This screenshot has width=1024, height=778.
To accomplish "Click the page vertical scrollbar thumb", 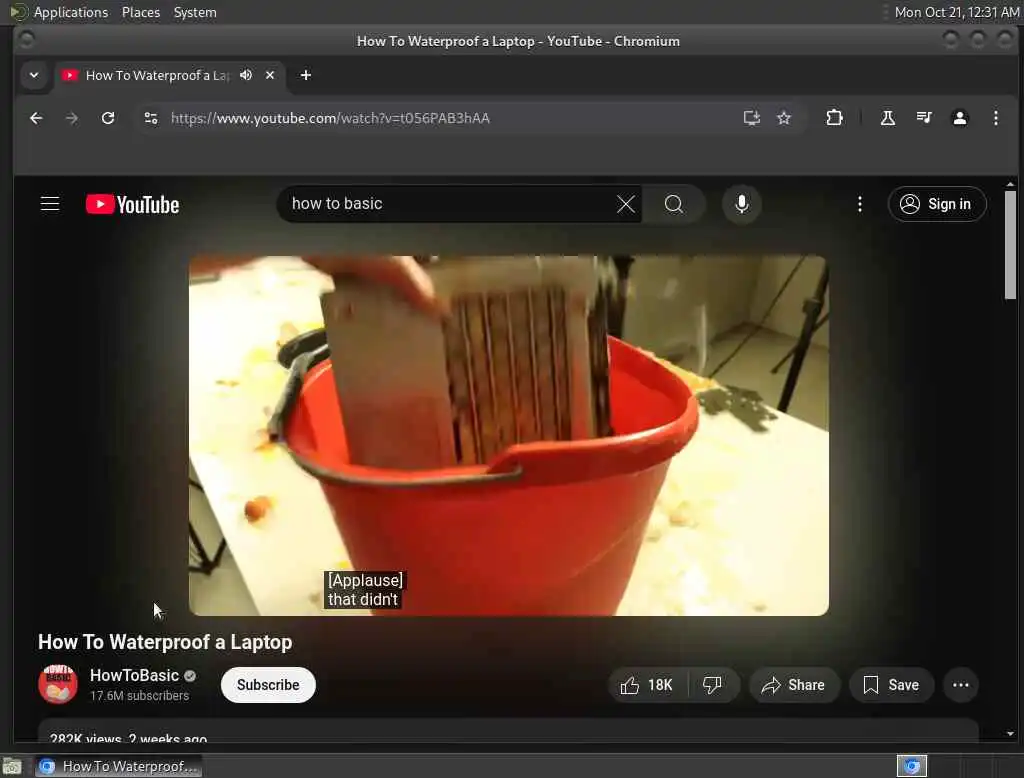I will 1010,245.
